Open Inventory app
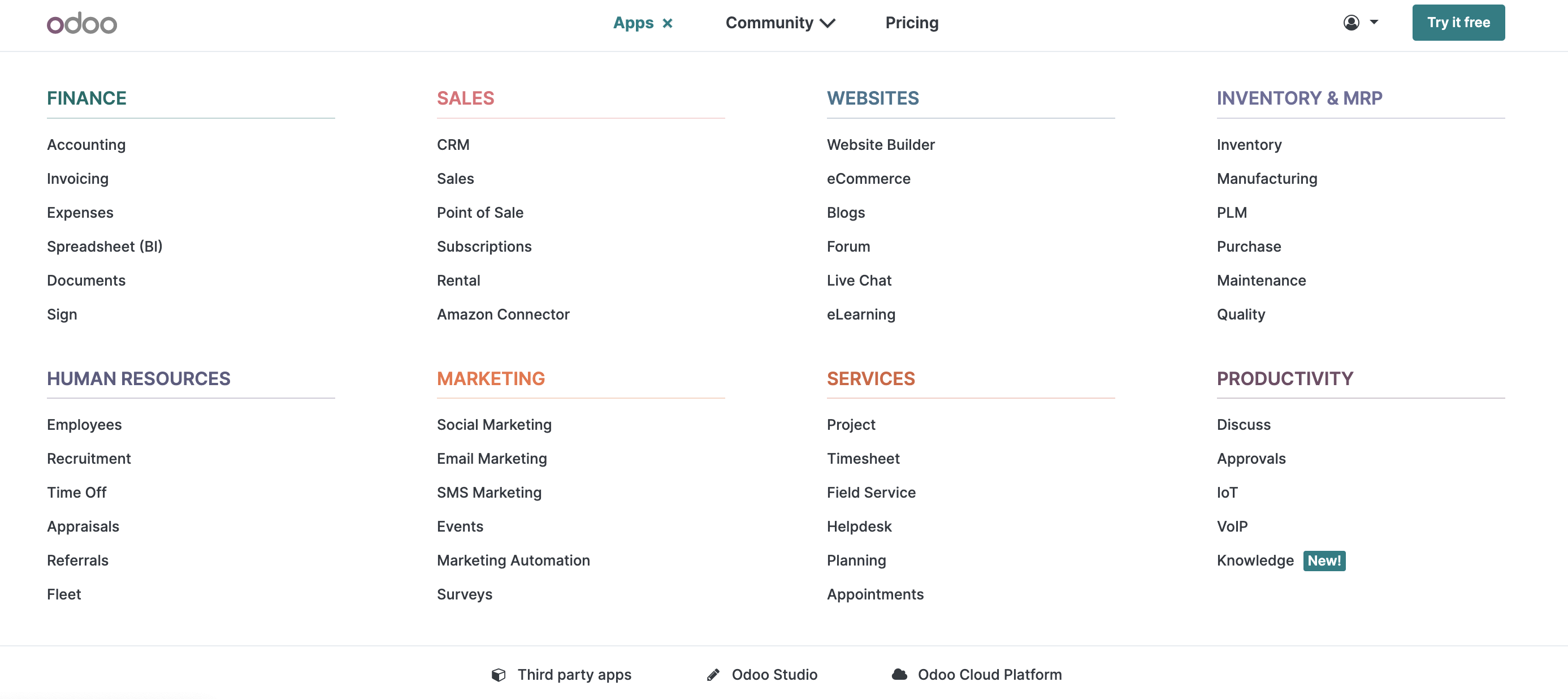The height and width of the screenshot is (699, 1568). point(1249,145)
